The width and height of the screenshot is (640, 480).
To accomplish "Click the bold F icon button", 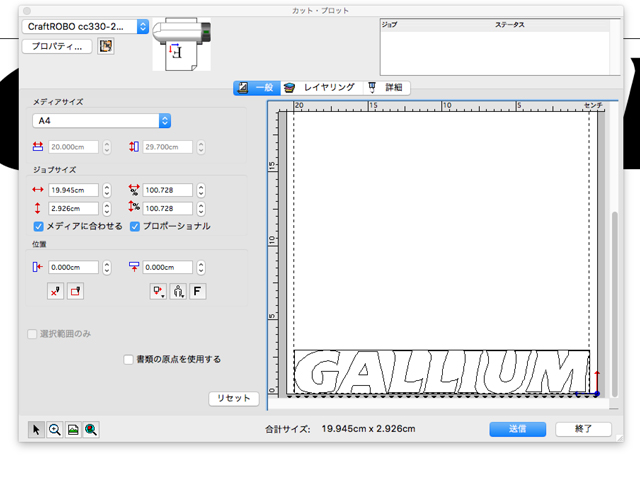I will [x=198, y=291].
